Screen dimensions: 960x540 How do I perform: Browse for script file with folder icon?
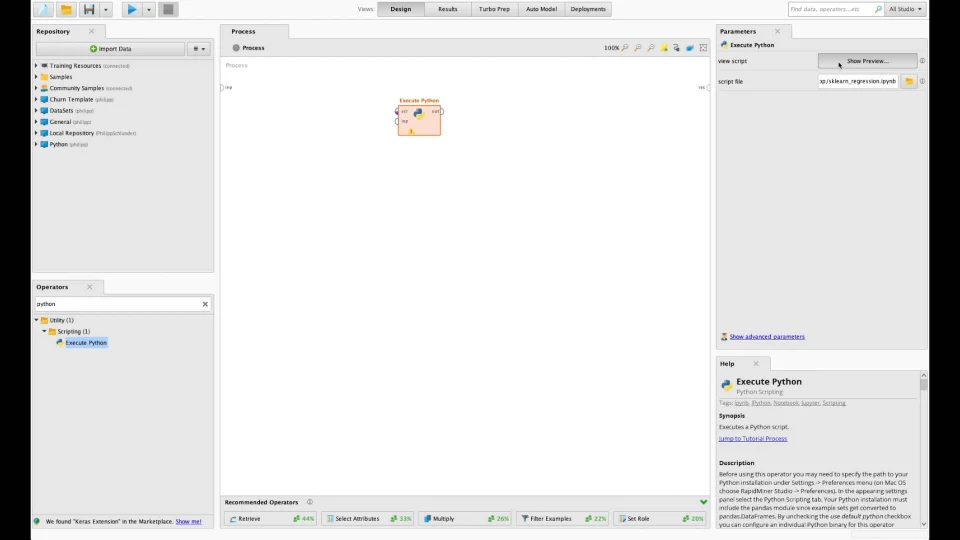click(909, 81)
